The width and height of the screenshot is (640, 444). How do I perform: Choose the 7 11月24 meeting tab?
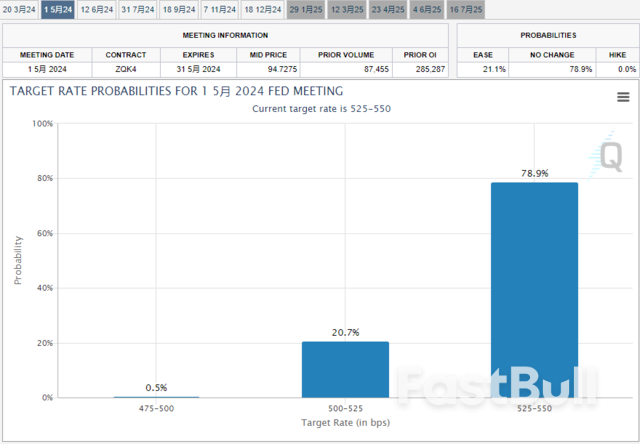coord(221,9)
